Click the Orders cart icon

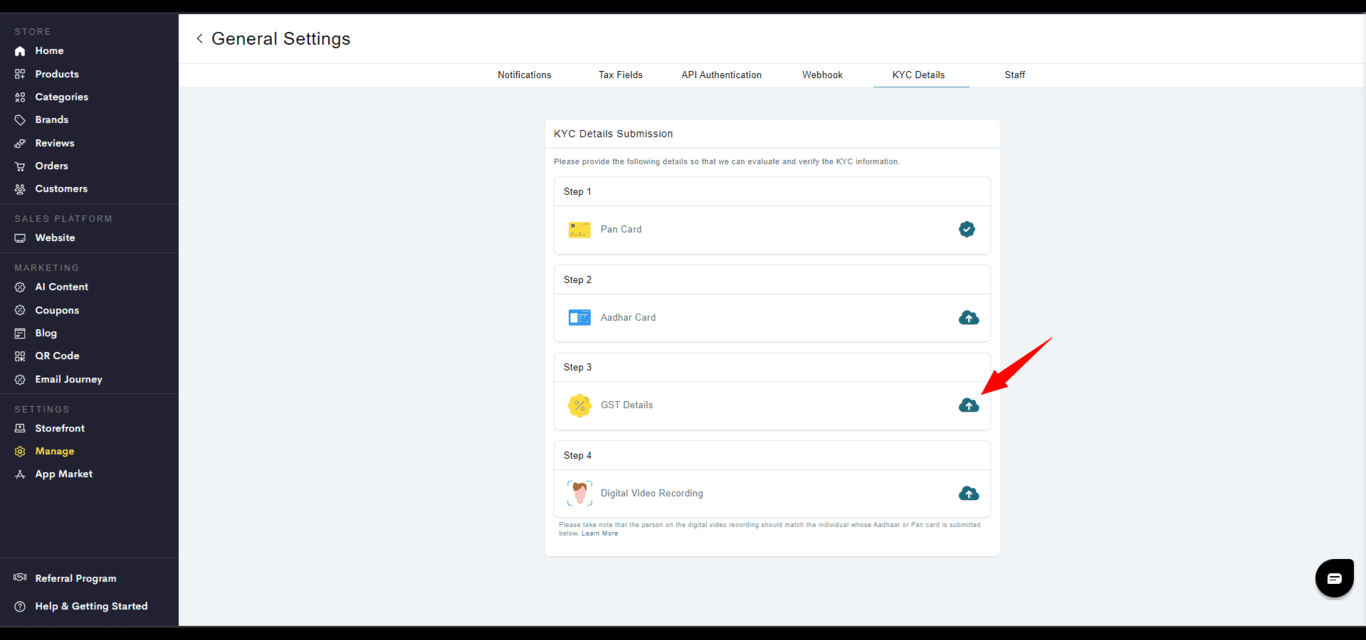click(x=20, y=166)
